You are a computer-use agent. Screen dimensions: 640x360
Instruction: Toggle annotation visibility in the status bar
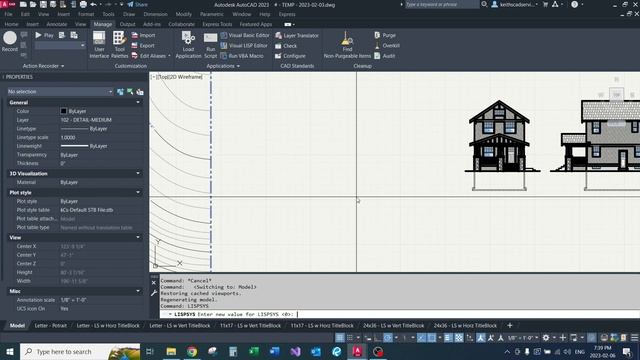click(481, 338)
